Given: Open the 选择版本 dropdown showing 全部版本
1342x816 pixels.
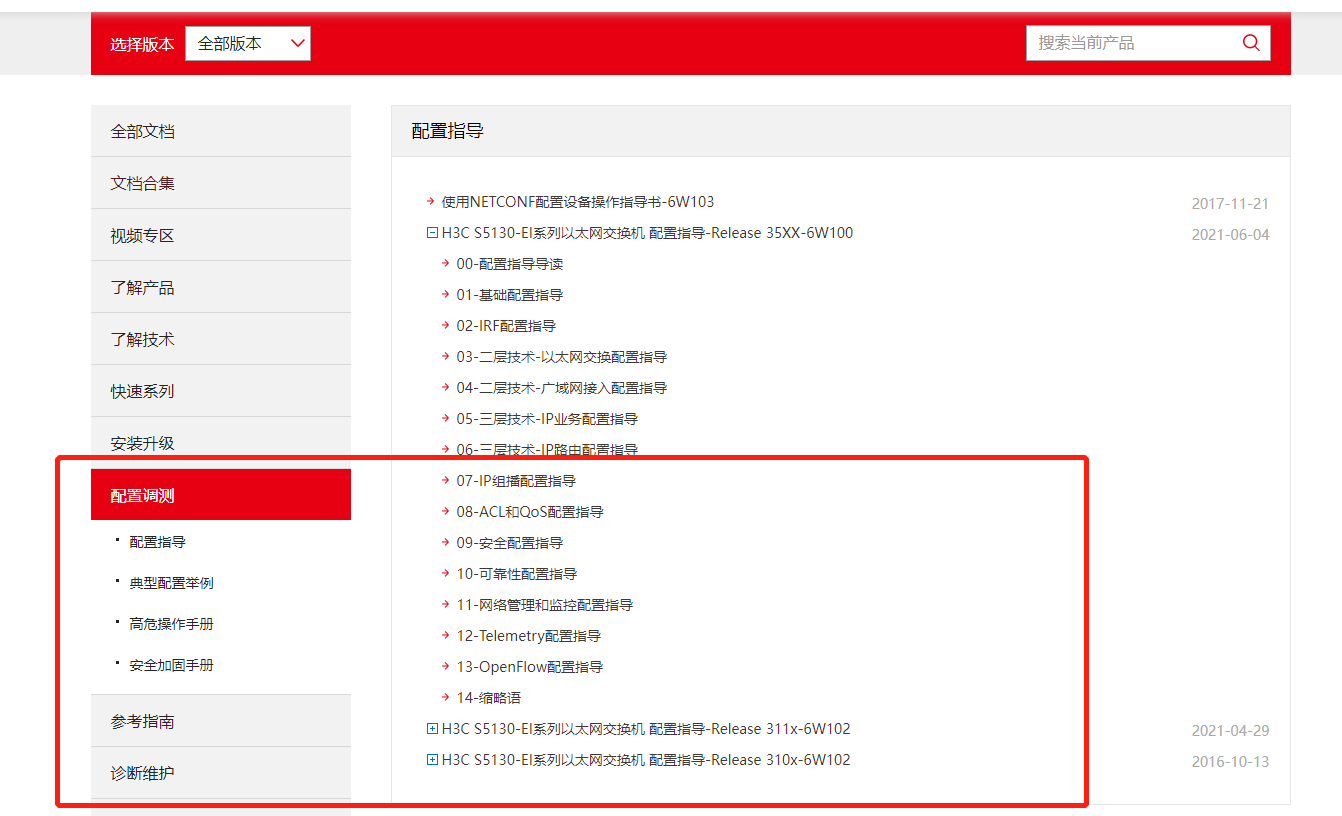Looking at the screenshot, I should click(x=248, y=43).
